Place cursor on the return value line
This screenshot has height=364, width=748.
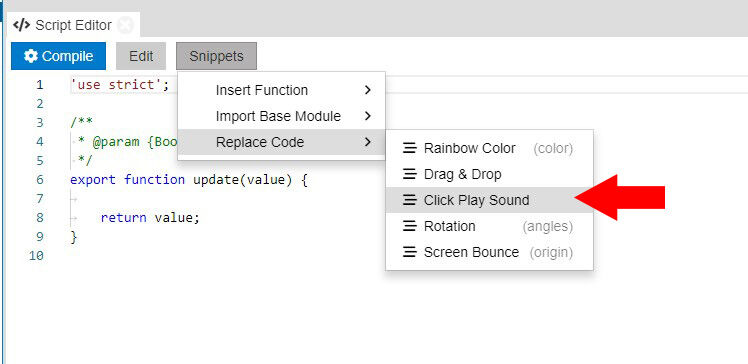[x=150, y=218]
